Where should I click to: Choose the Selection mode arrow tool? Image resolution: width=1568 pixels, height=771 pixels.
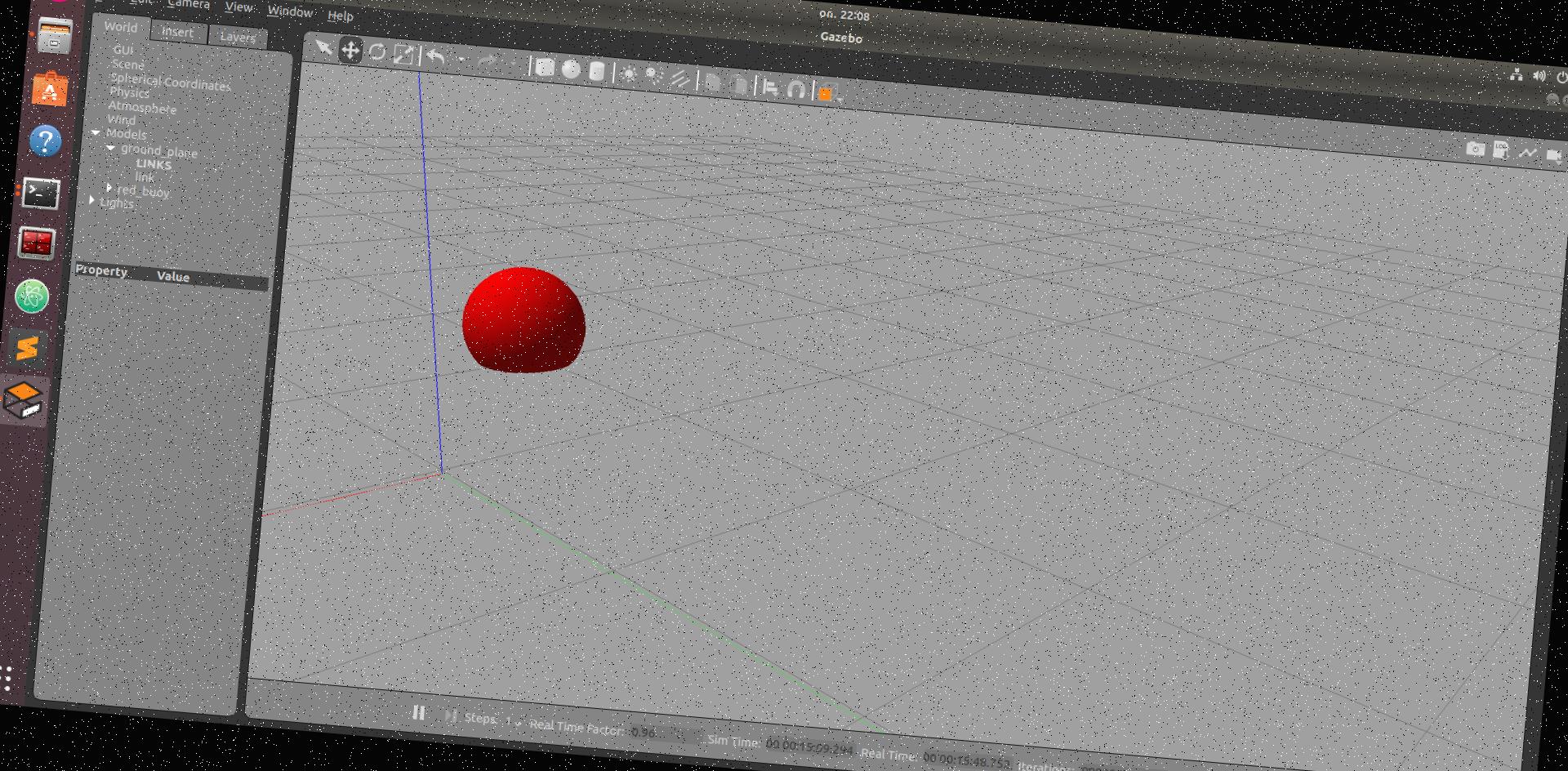coord(324,48)
